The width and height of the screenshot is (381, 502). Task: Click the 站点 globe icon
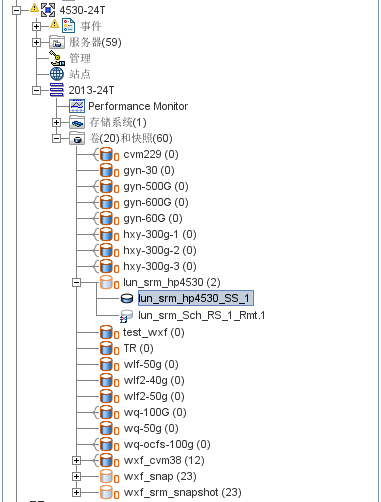[x=56, y=74]
